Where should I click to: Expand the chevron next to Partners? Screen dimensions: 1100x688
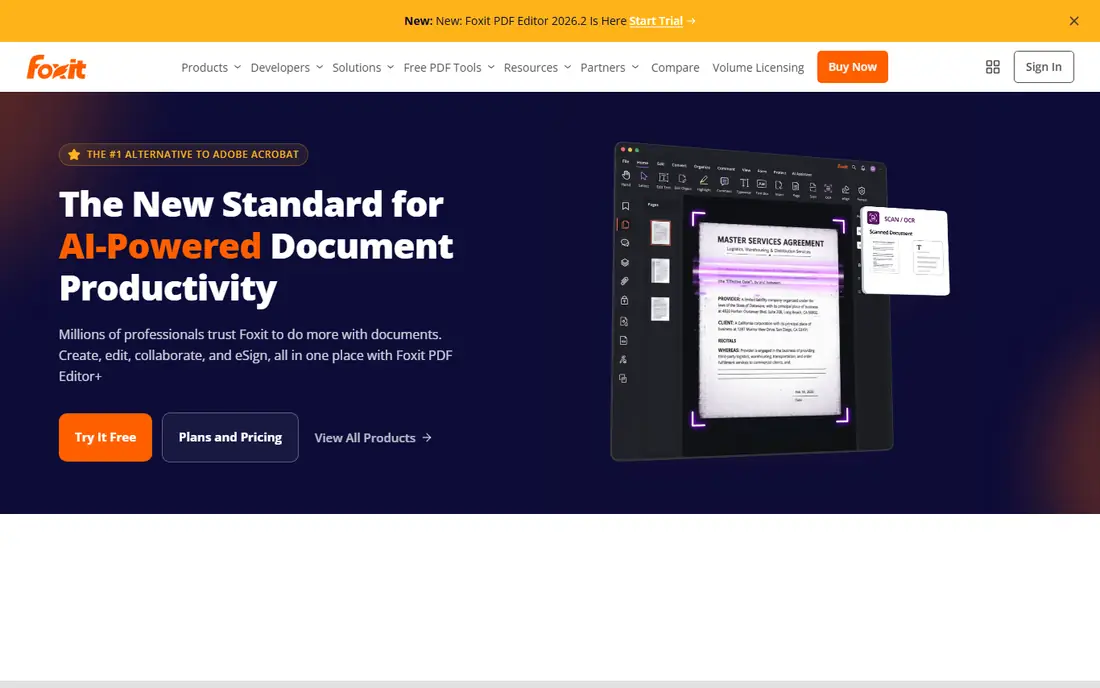(635, 67)
